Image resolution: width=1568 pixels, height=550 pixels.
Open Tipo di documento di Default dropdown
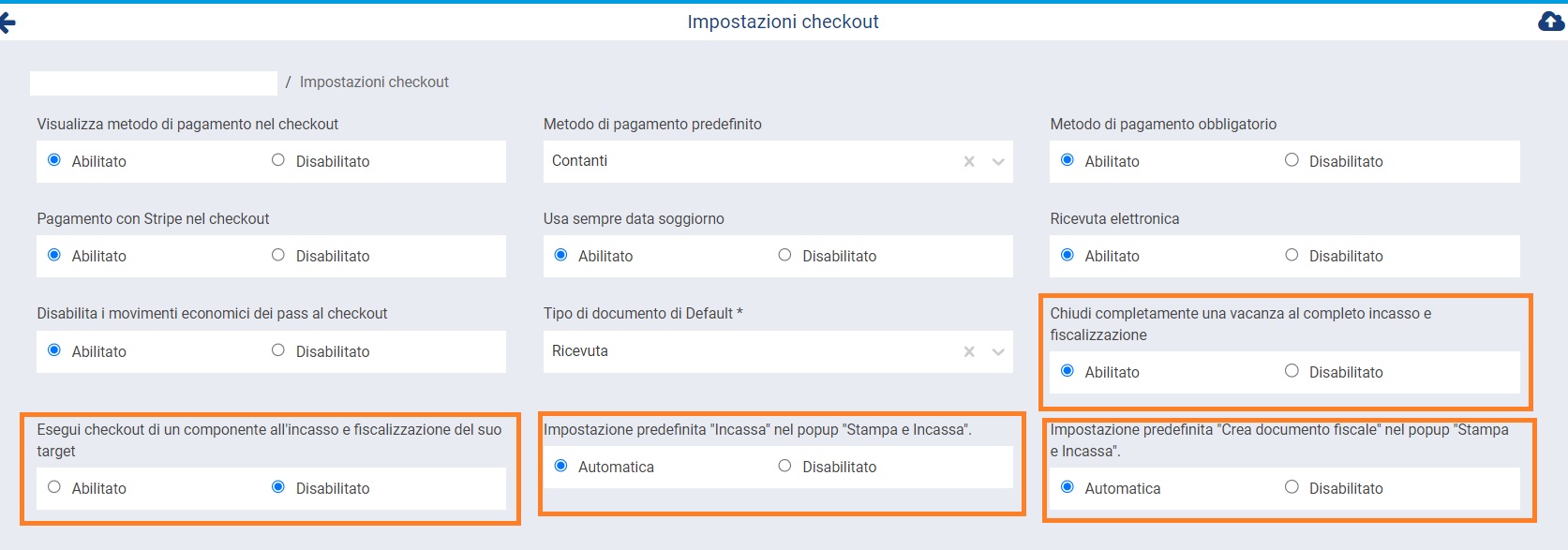click(x=998, y=351)
